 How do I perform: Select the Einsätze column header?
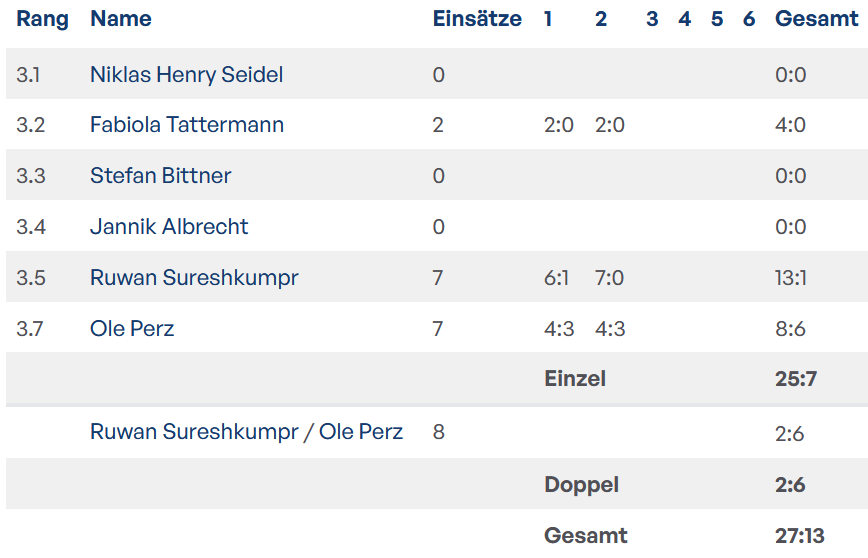pyautogui.click(x=477, y=19)
